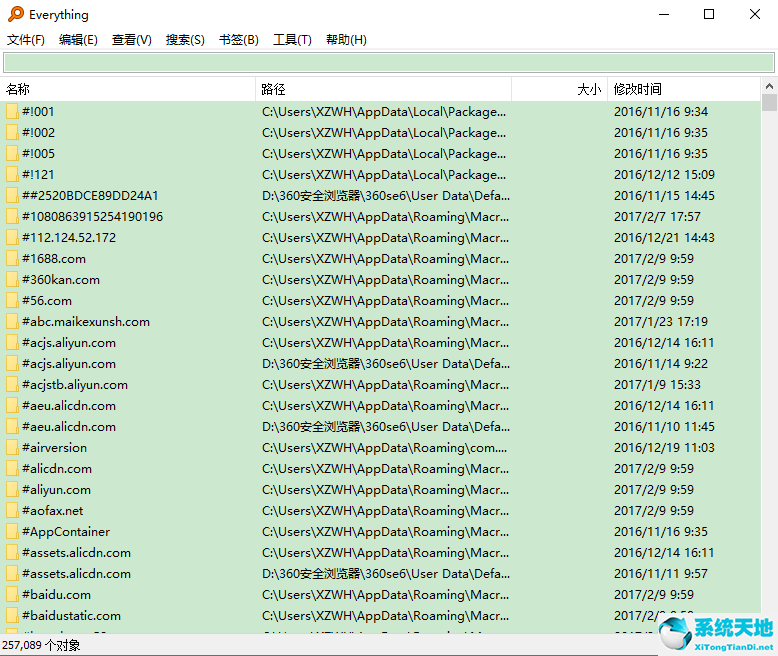Select the #56.com folder name
The width and height of the screenshot is (778, 656).
(47, 301)
